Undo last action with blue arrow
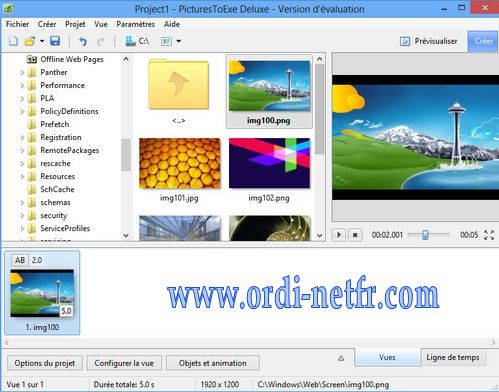This screenshot has height=392, width=499. (83, 41)
